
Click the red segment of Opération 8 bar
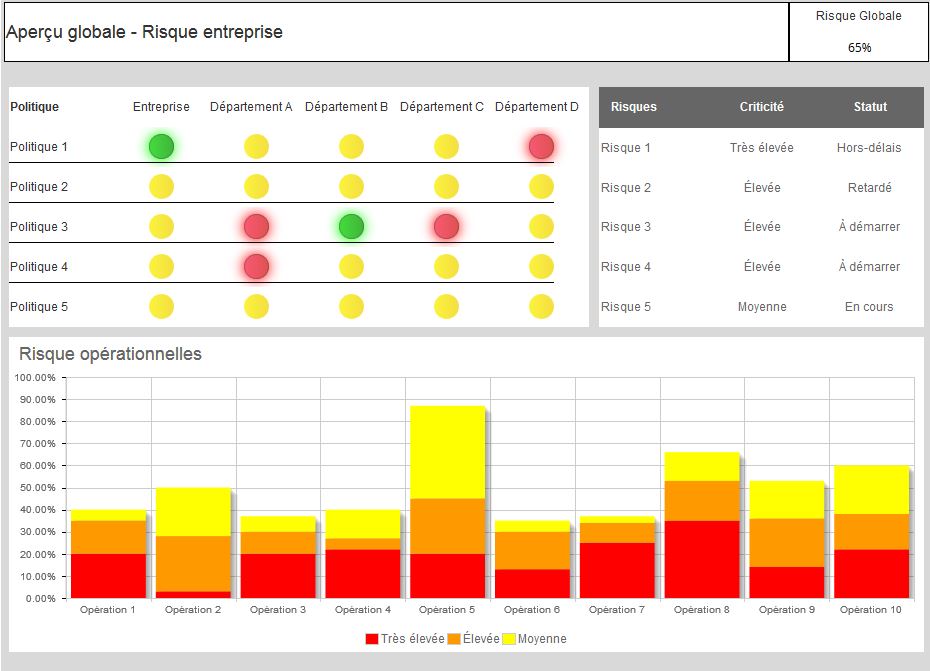(x=702, y=559)
